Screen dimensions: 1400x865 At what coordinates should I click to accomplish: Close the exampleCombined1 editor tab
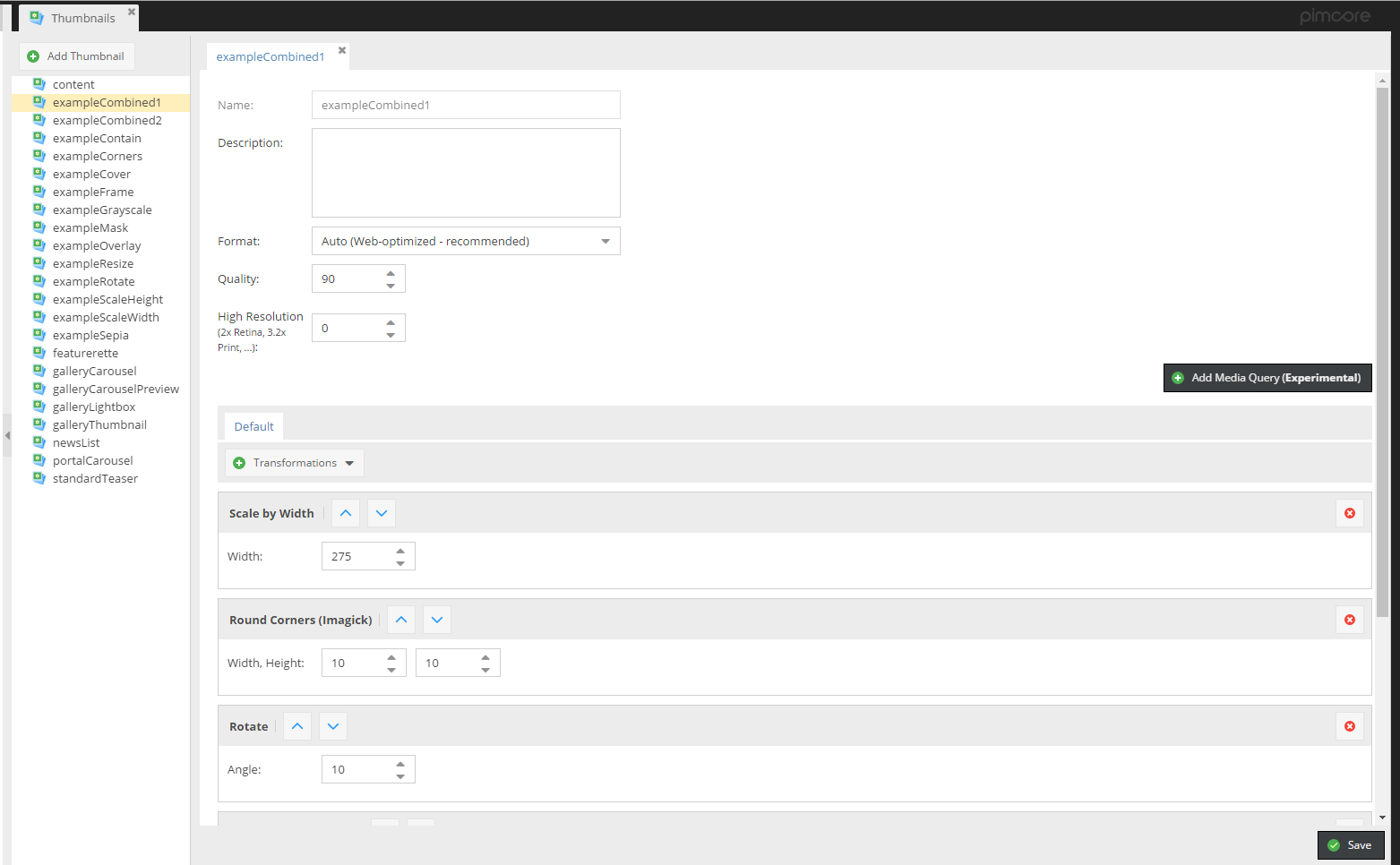pos(342,51)
